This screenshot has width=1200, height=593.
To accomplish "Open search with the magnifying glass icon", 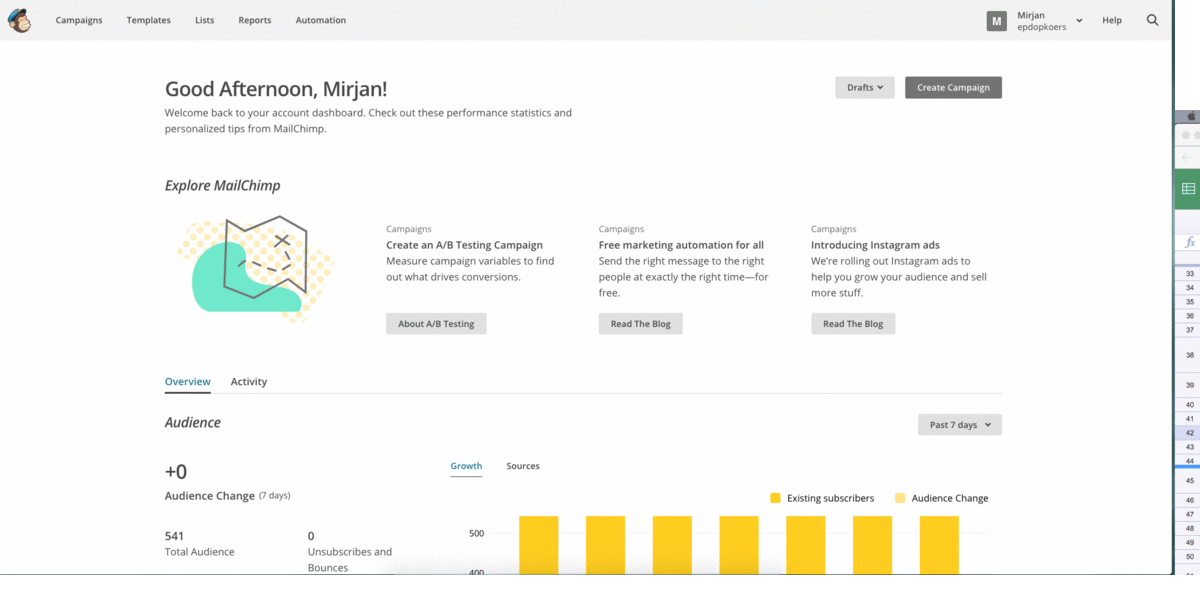I will [x=1152, y=20].
